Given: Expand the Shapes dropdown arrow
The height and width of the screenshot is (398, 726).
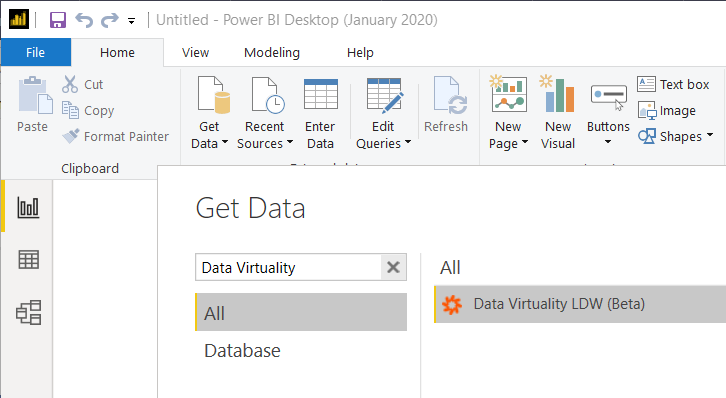Looking at the screenshot, I should click(710, 135).
